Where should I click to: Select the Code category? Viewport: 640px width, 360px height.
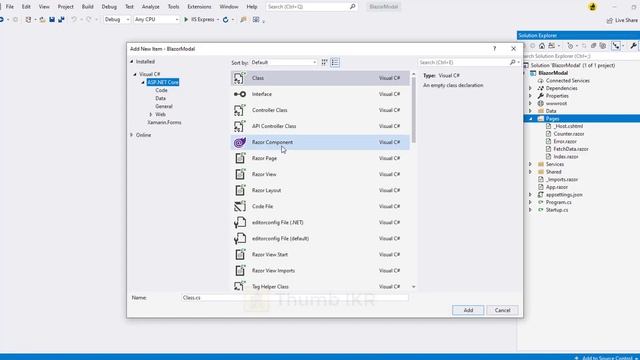(161, 91)
